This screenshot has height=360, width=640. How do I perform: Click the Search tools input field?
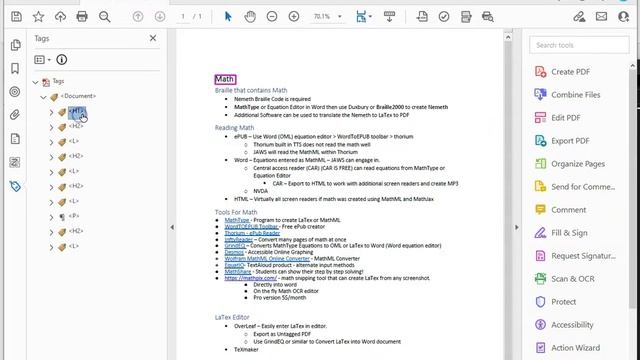tap(579, 45)
